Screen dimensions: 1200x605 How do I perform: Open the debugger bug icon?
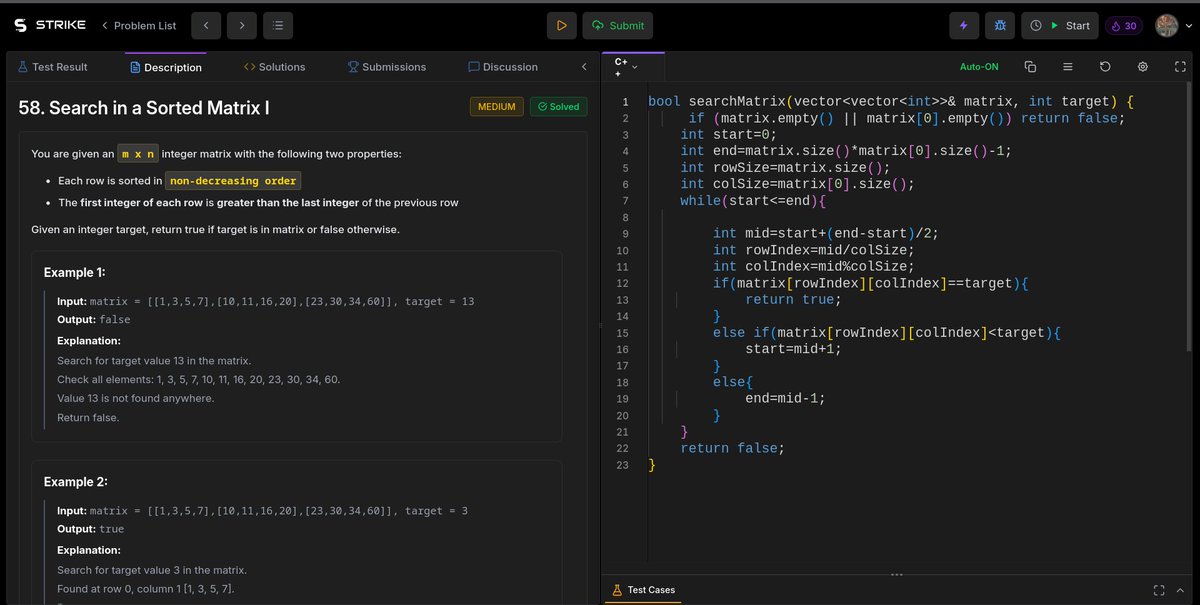tap(999, 25)
